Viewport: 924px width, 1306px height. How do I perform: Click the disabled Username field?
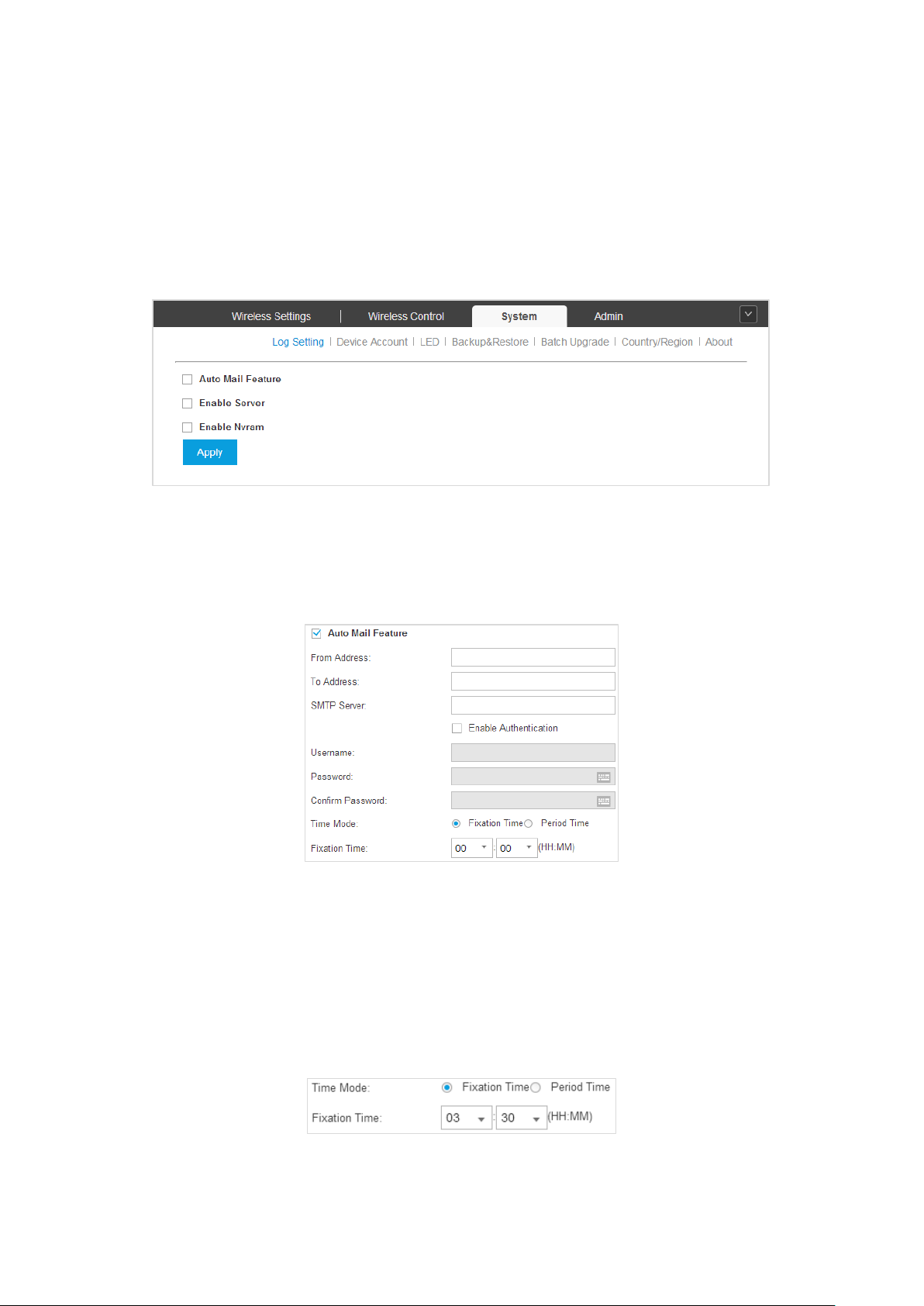533,753
